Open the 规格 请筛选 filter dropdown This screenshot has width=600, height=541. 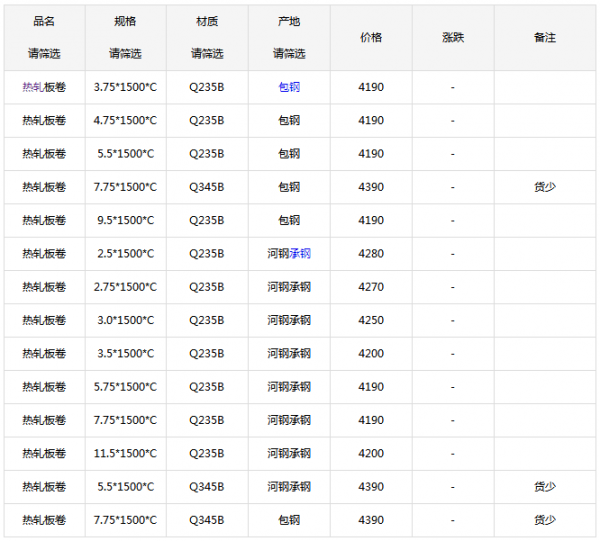tap(125, 54)
